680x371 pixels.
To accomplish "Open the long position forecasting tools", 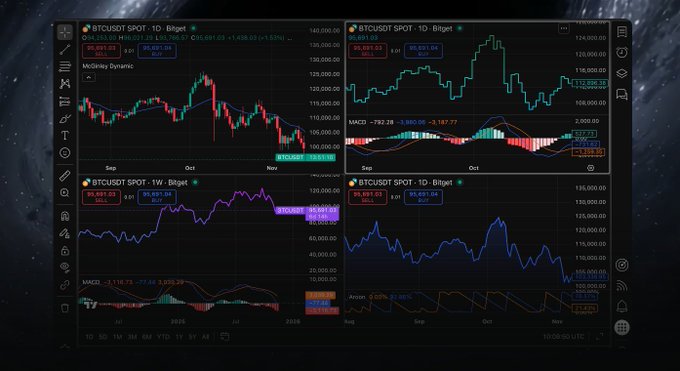I will click(65, 101).
